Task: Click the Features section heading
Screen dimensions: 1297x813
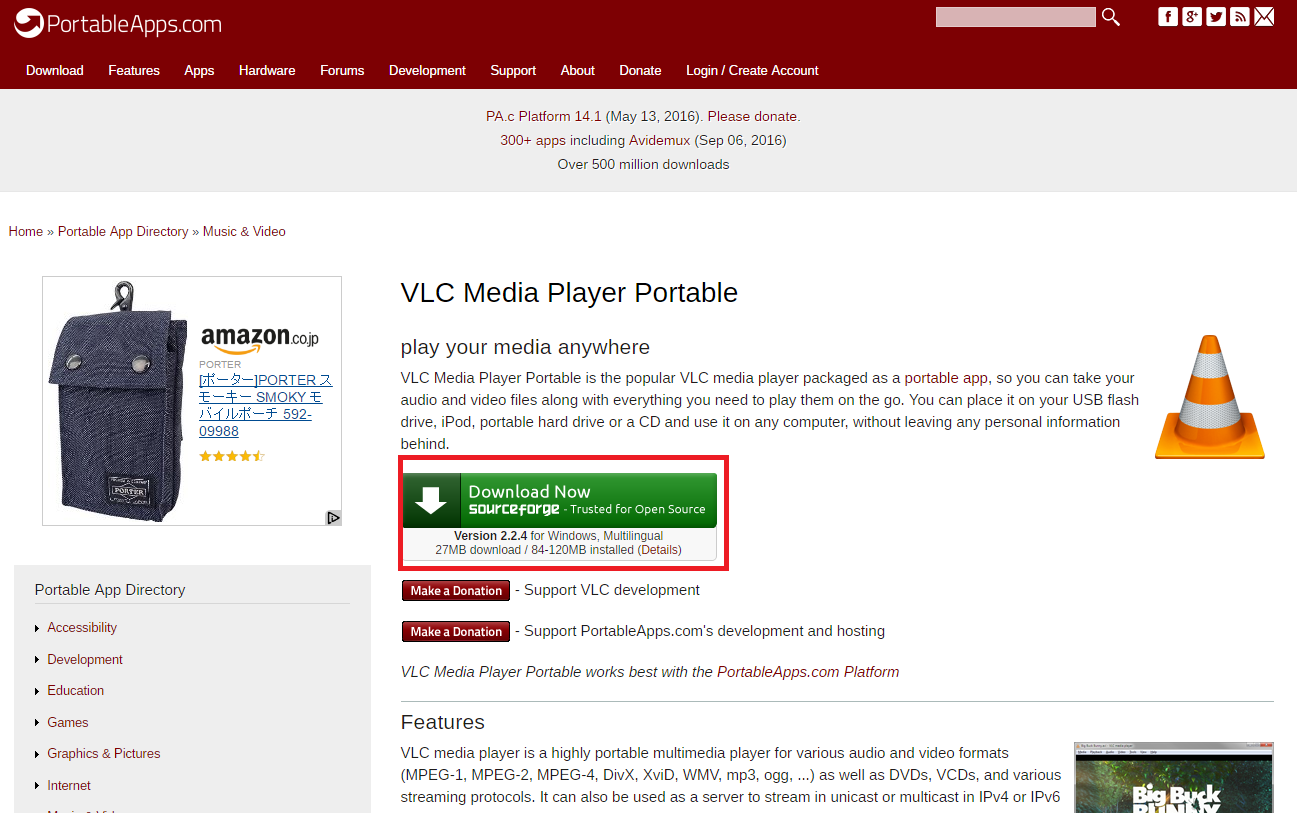Action: click(x=442, y=722)
